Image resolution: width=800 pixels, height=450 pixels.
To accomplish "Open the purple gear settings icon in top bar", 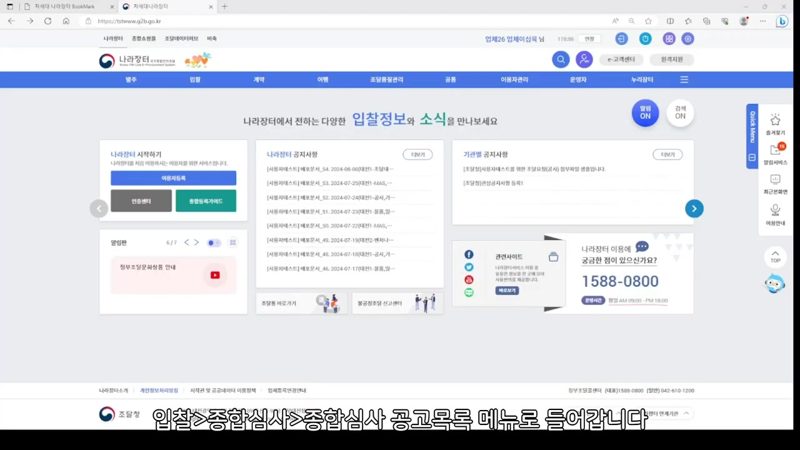I will pos(688,39).
